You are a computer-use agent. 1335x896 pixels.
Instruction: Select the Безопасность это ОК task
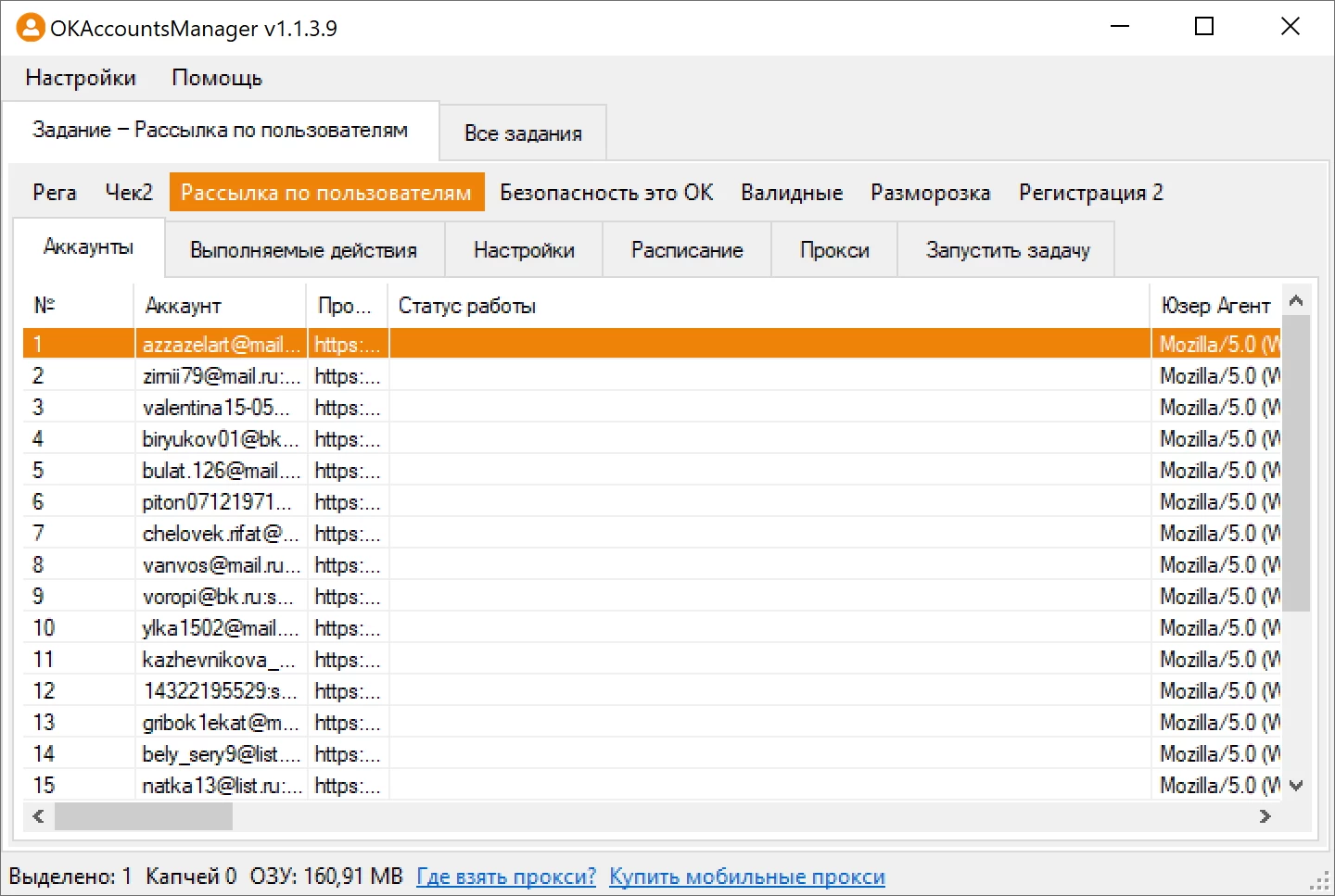[x=606, y=193]
